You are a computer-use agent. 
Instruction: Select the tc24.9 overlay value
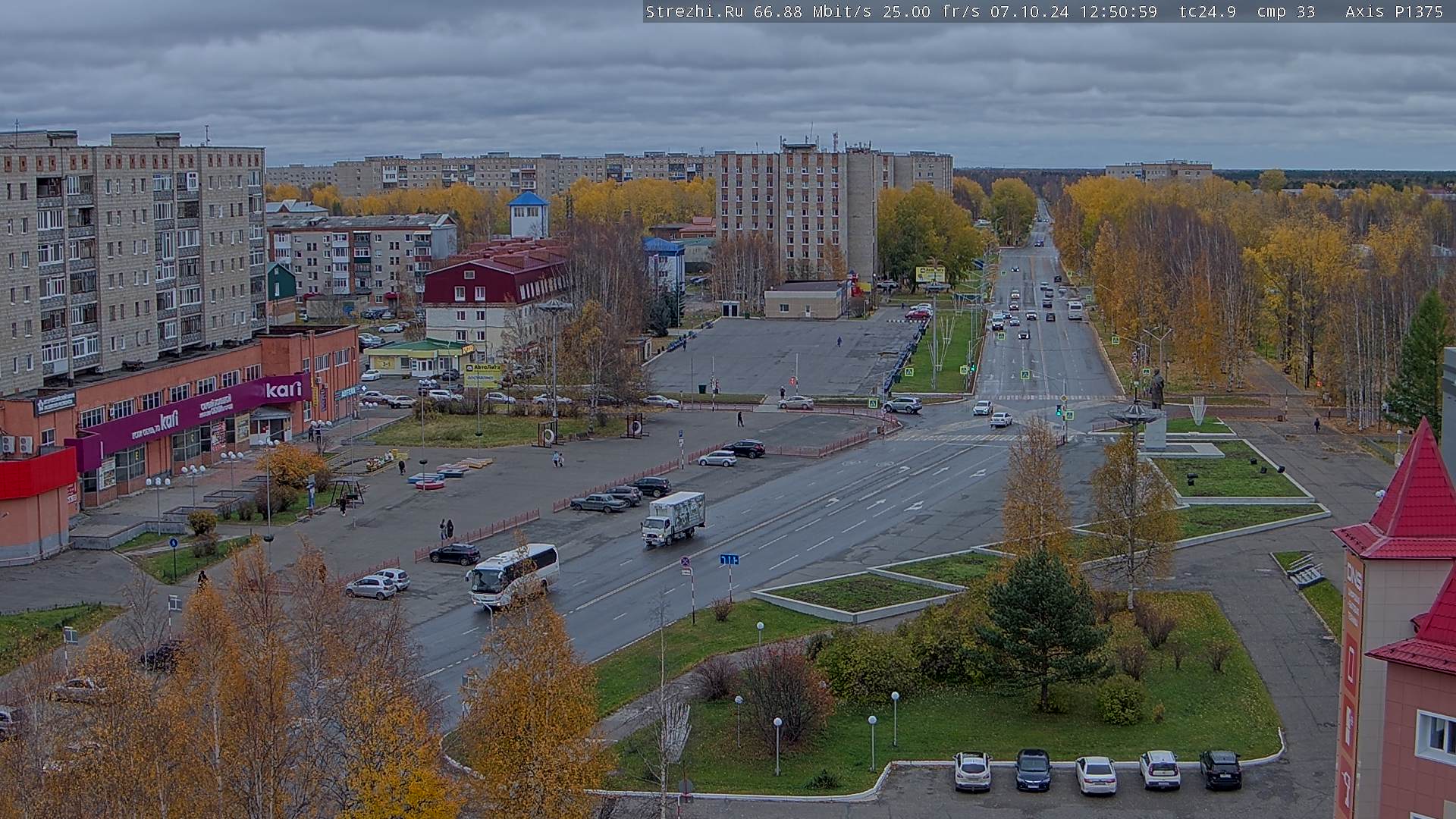click(x=1207, y=11)
